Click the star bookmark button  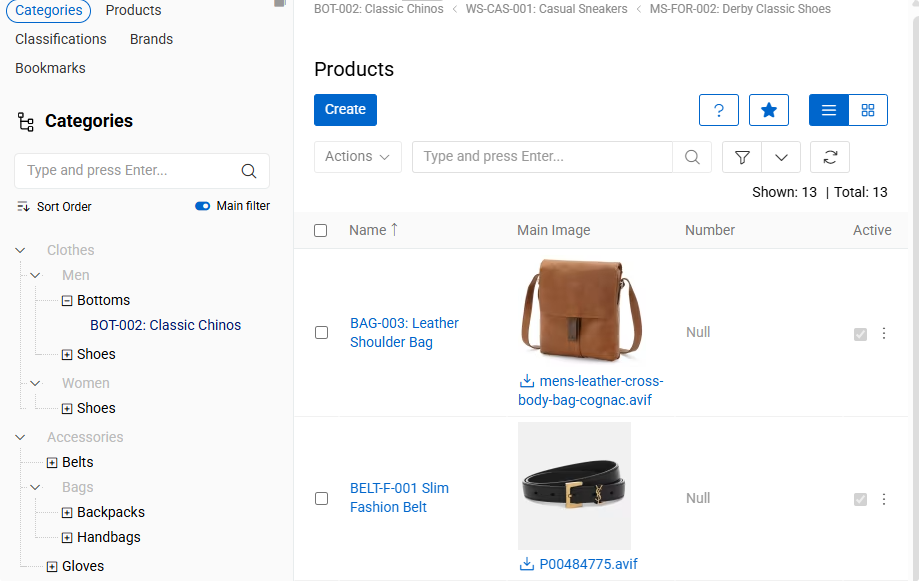pos(768,110)
